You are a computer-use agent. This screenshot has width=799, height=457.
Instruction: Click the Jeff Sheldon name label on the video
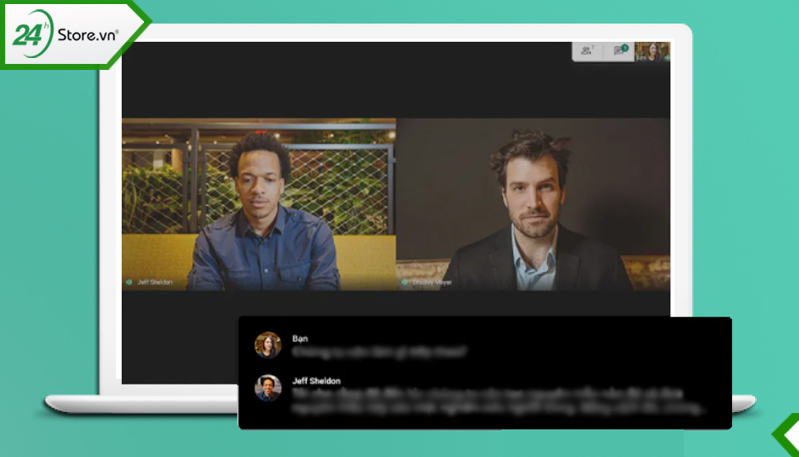coord(155,282)
